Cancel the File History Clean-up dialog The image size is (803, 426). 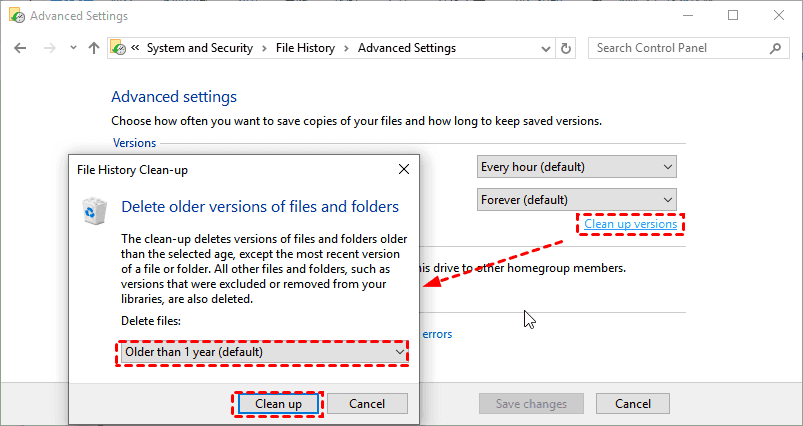[x=368, y=403]
